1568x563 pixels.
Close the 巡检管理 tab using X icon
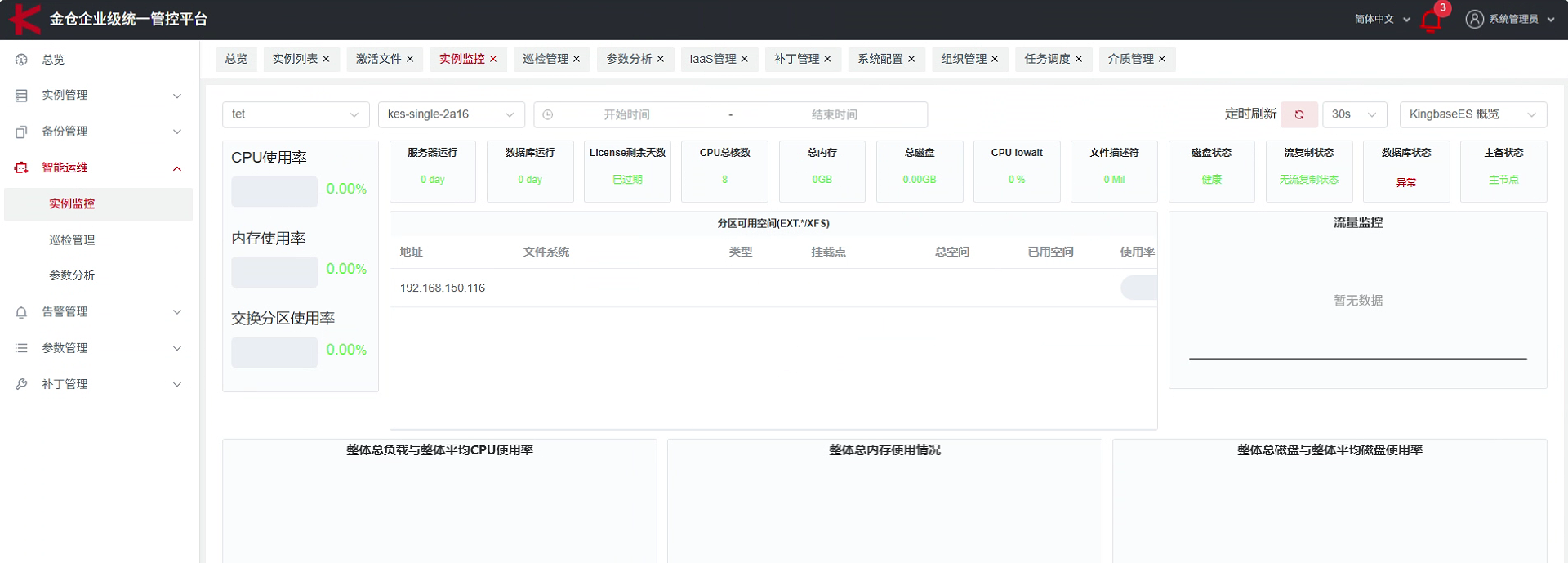pos(577,59)
